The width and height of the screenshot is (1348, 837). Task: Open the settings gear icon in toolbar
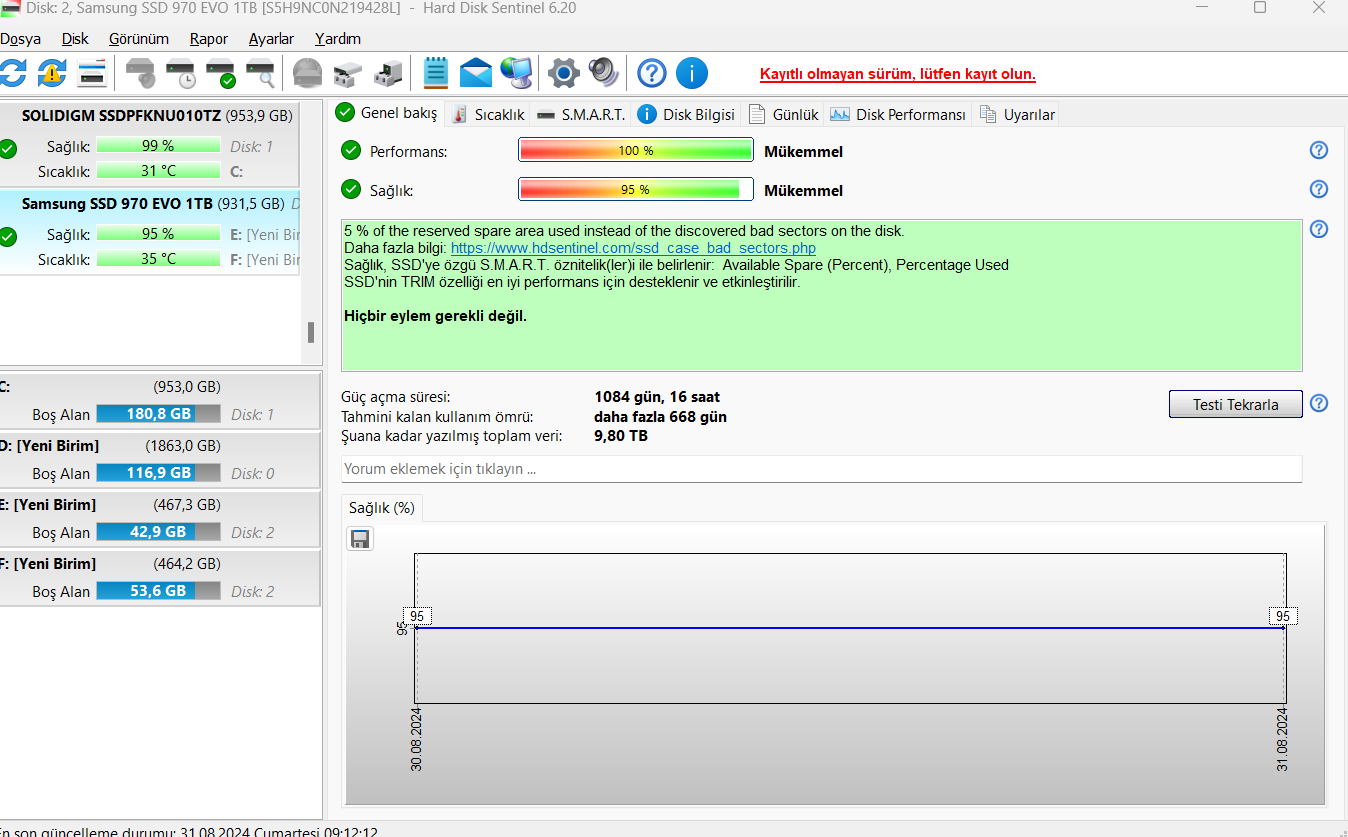coord(564,73)
